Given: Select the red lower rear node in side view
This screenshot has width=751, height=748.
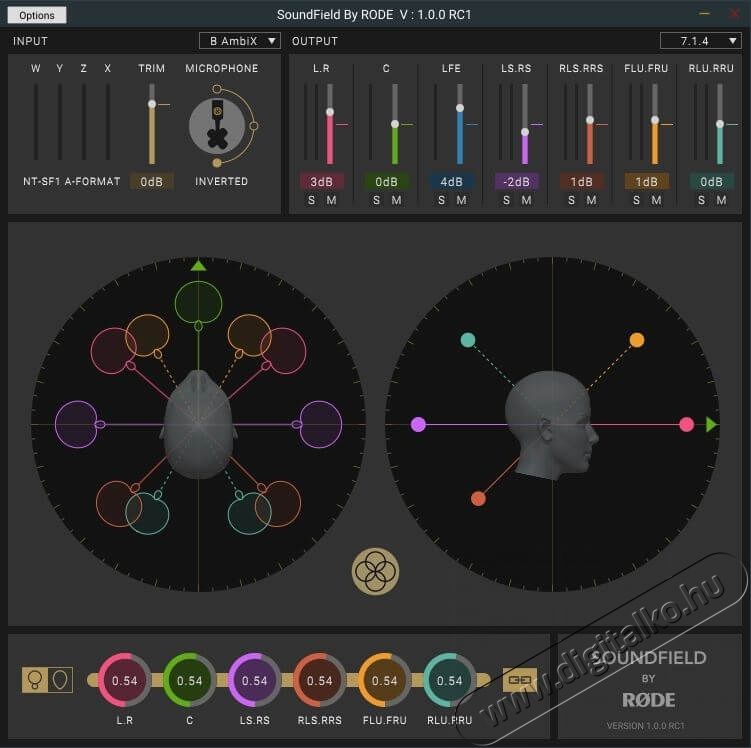Looking at the screenshot, I should coord(478,499).
